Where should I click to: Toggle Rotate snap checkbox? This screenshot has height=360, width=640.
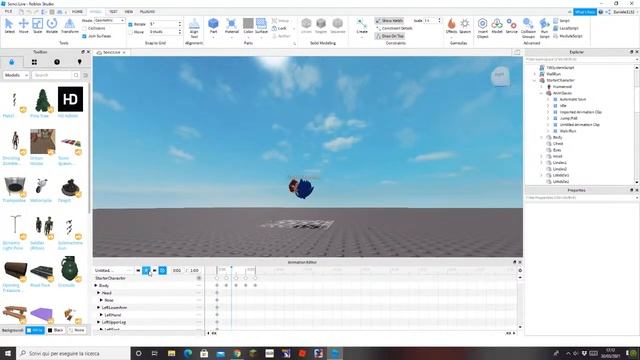pos(131,24)
